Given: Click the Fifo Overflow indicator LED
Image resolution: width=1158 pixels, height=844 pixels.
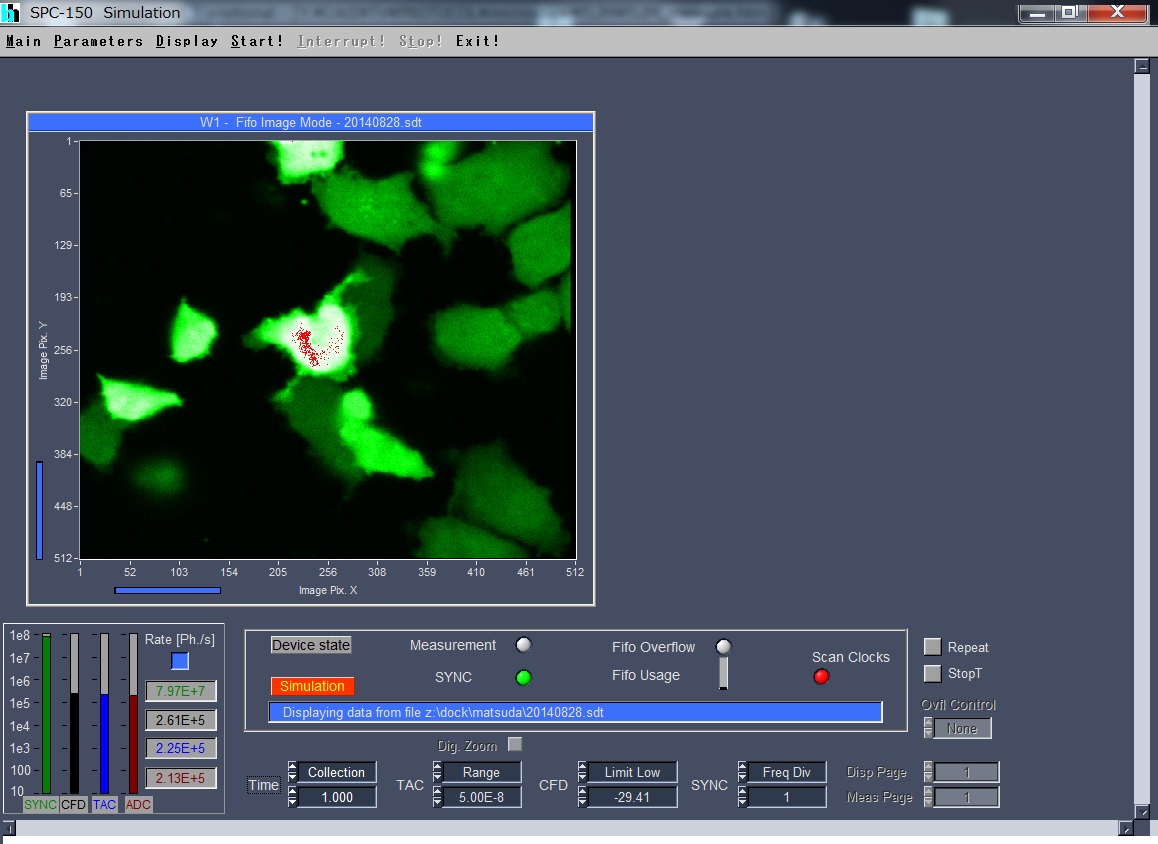Looking at the screenshot, I should 723,646.
